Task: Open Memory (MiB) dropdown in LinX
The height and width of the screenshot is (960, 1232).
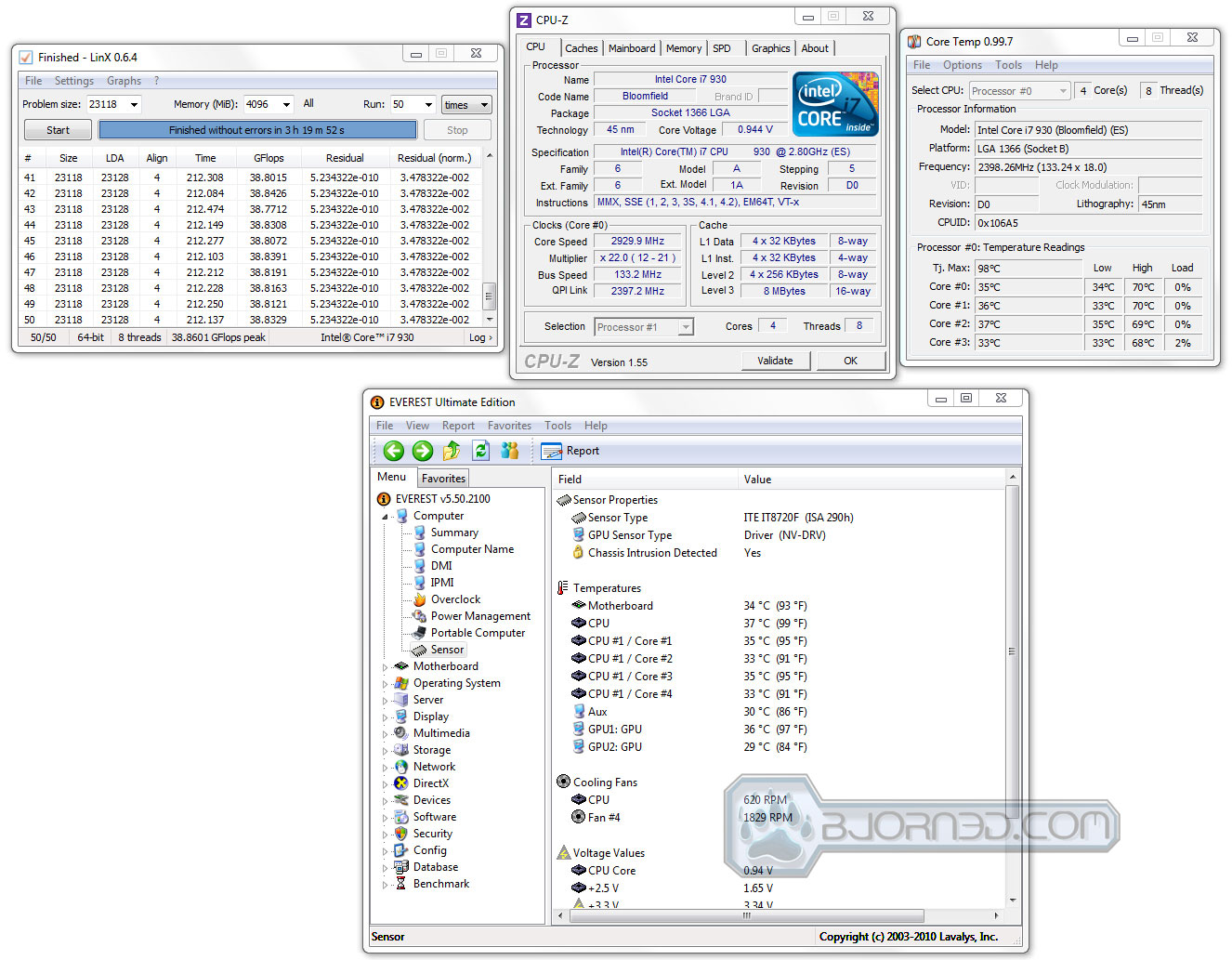Action: coord(286,105)
